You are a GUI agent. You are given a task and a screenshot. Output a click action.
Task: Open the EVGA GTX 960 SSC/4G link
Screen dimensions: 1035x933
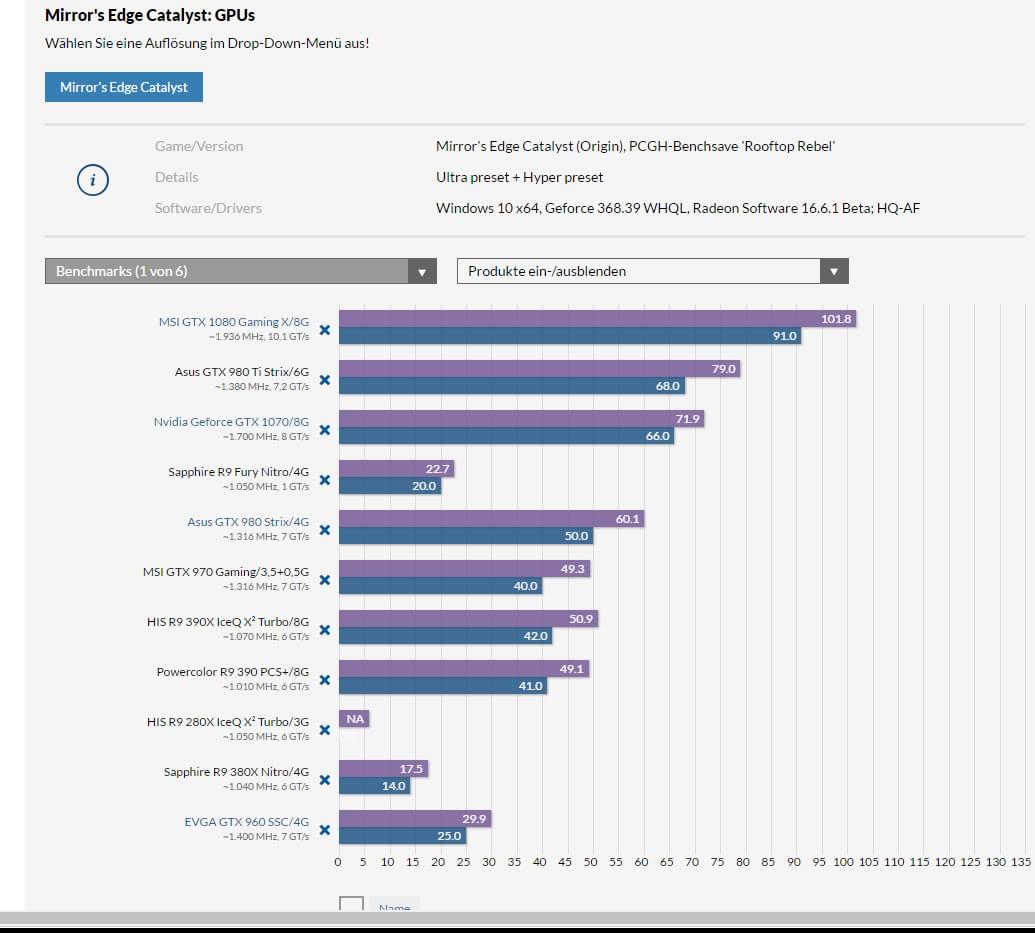click(x=246, y=822)
